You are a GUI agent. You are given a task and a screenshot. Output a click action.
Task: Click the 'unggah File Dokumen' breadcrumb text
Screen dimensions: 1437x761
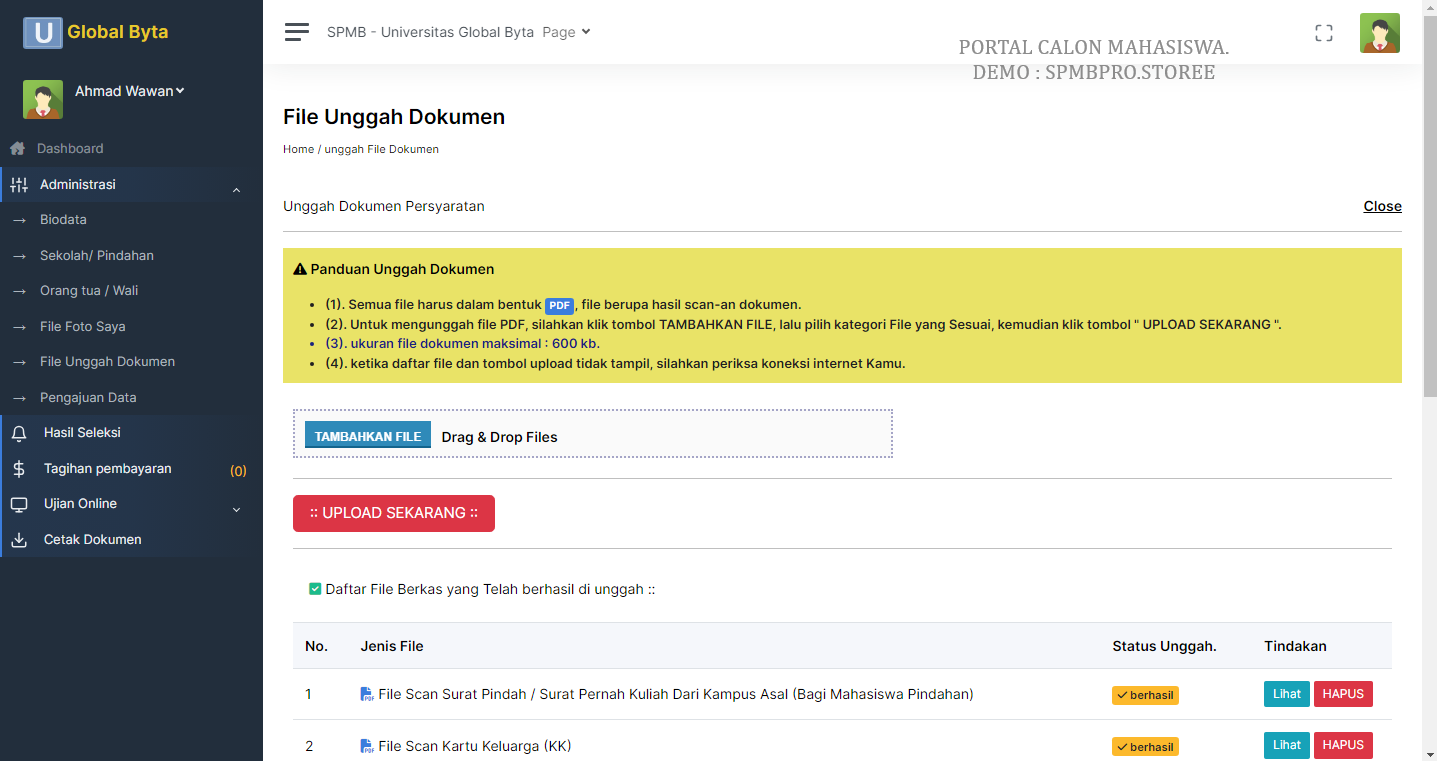382,149
